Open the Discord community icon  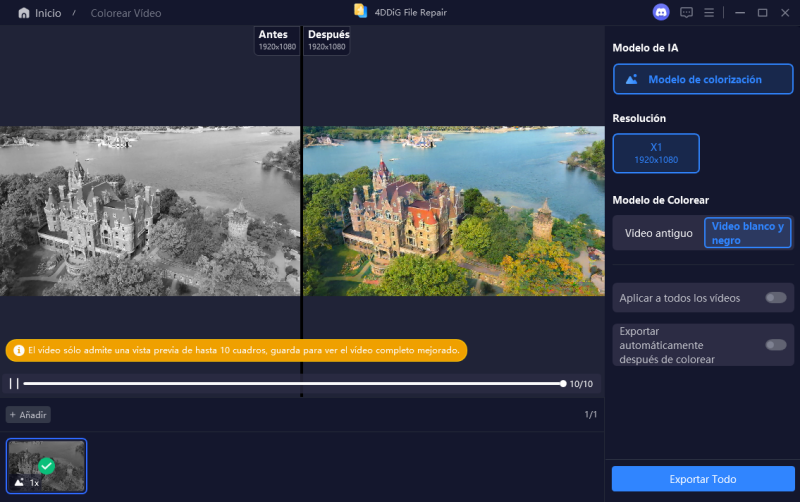coord(660,13)
